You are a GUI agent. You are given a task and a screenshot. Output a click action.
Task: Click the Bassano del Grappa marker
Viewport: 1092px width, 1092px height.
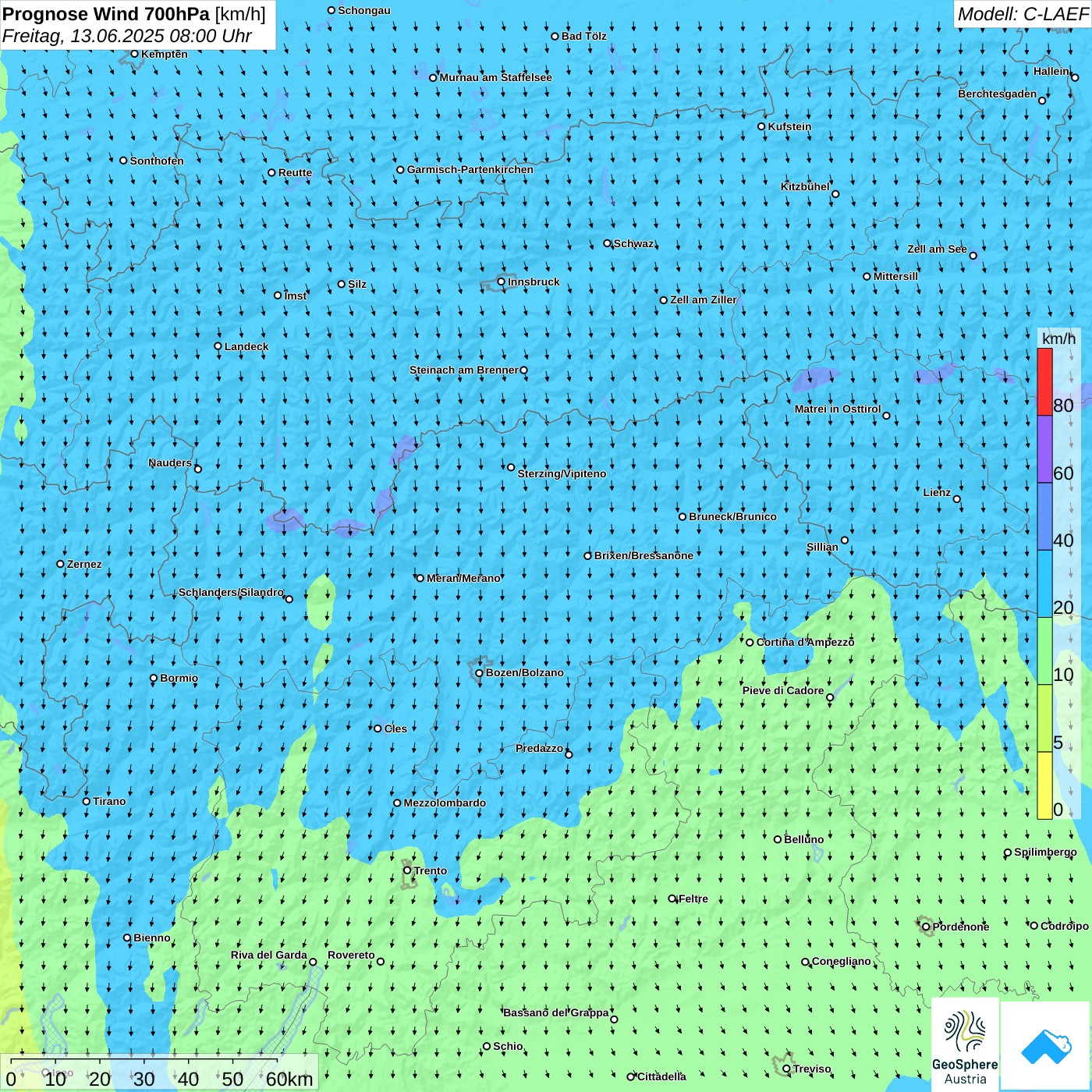pos(614,1019)
